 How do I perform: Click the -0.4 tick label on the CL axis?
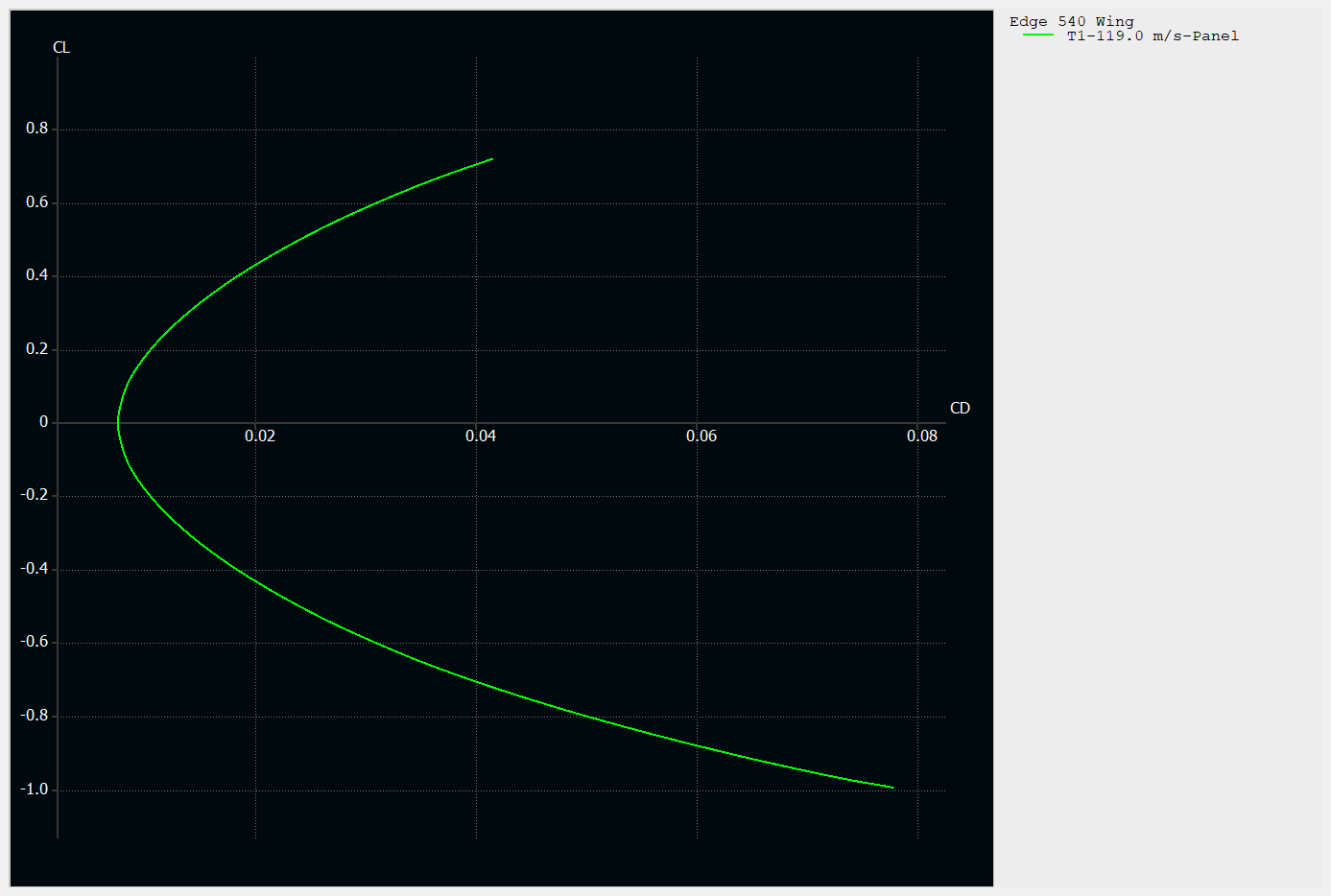tap(35, 568)
